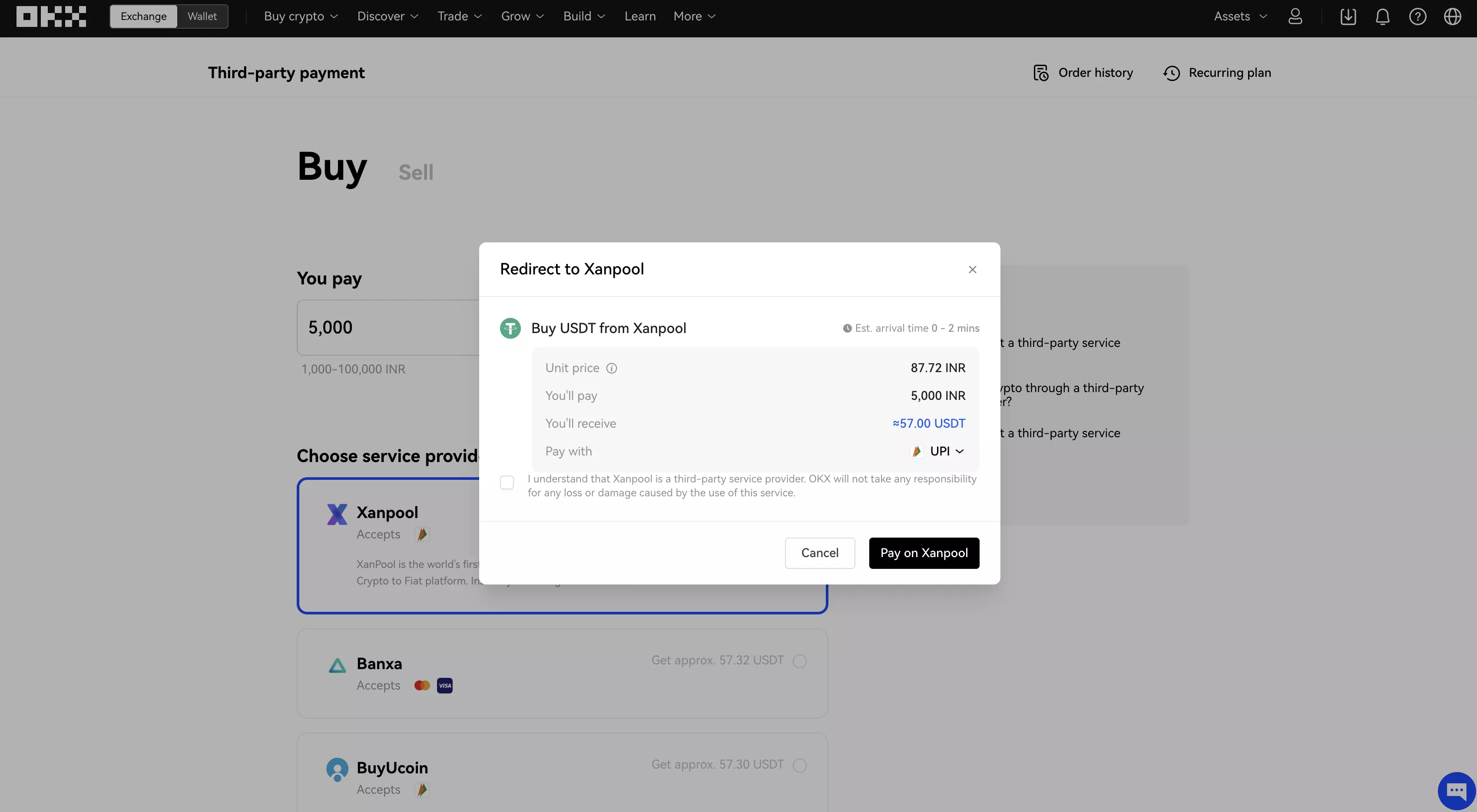The width and height of the screenshot is (1477, 812).
Task: Open Order history link
Action: [1095, 73]
